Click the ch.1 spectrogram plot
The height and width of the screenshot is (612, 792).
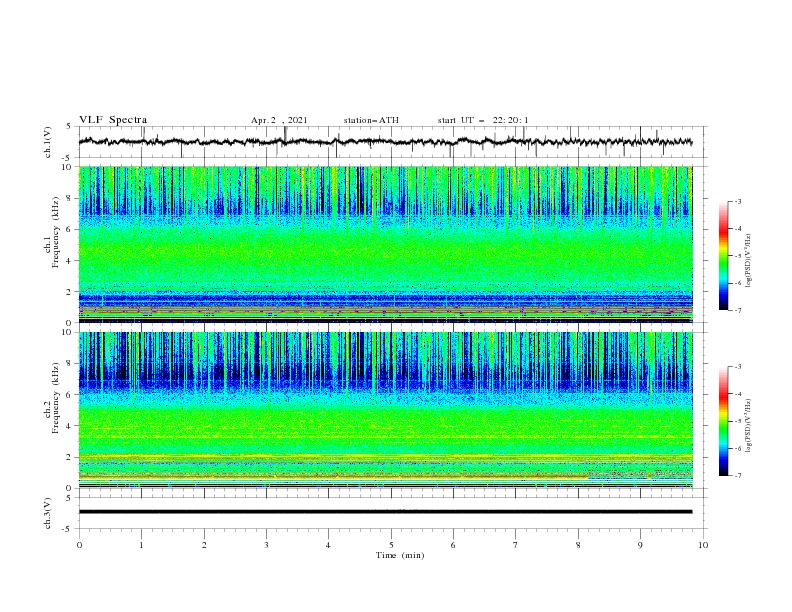pos(385,244)
